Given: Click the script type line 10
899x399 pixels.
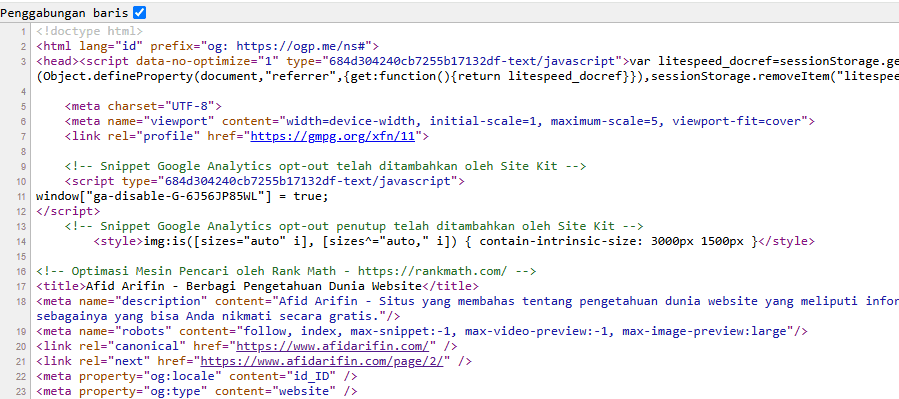Looking at the screenshot, I should pos(264,181).
